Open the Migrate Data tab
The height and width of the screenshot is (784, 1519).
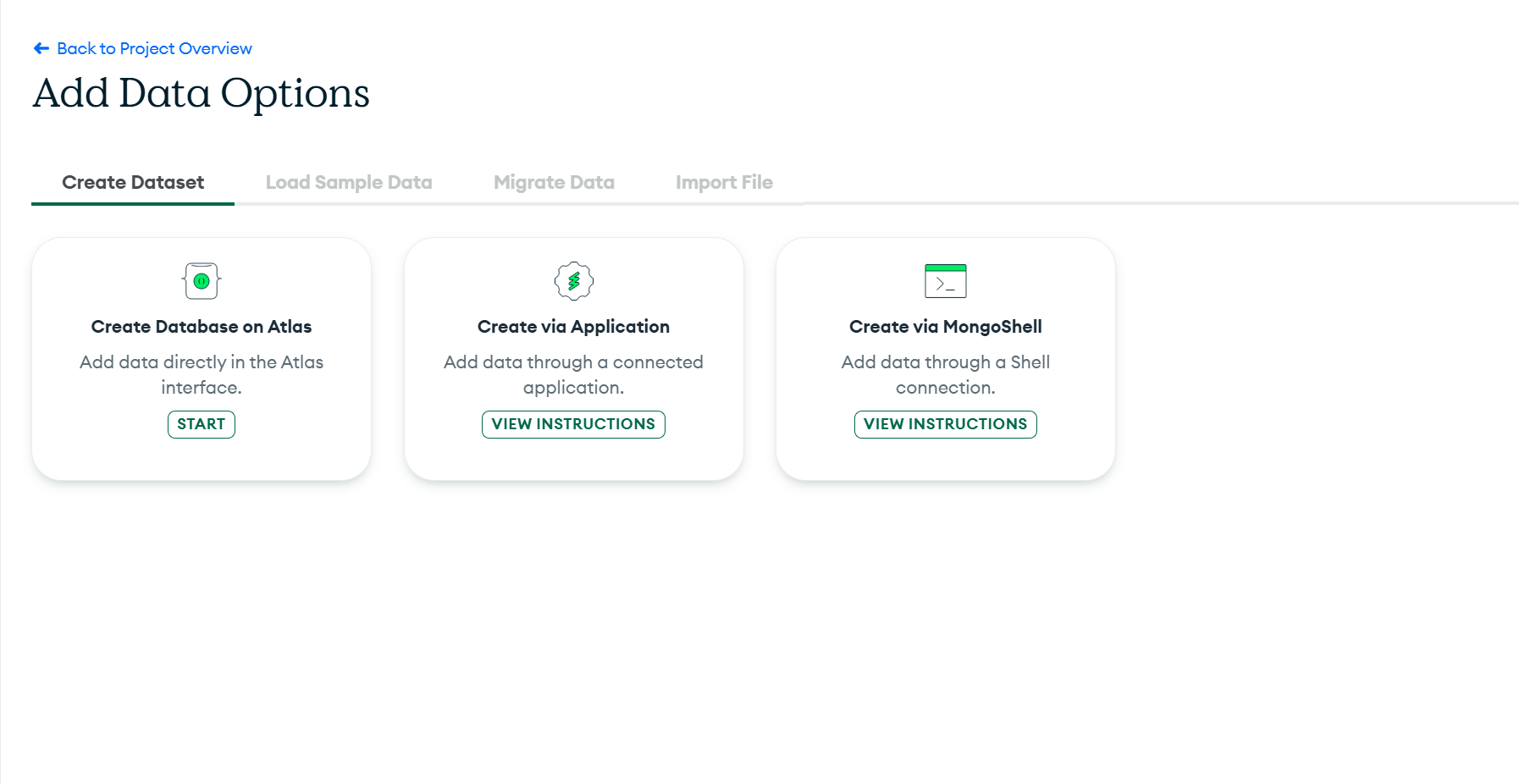click(554, 182)
